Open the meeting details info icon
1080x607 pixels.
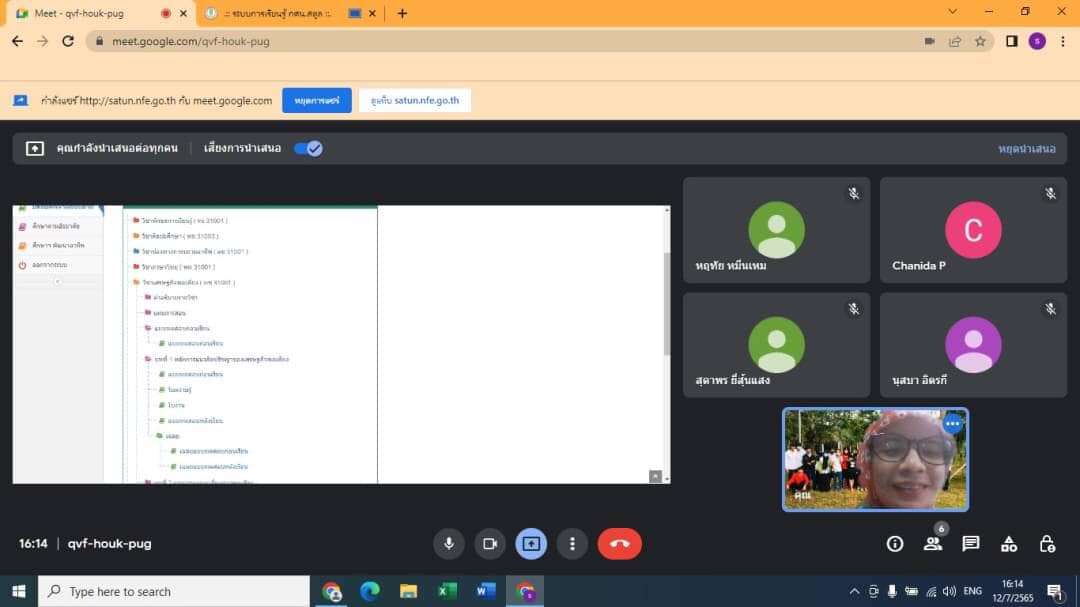[895, 544]
